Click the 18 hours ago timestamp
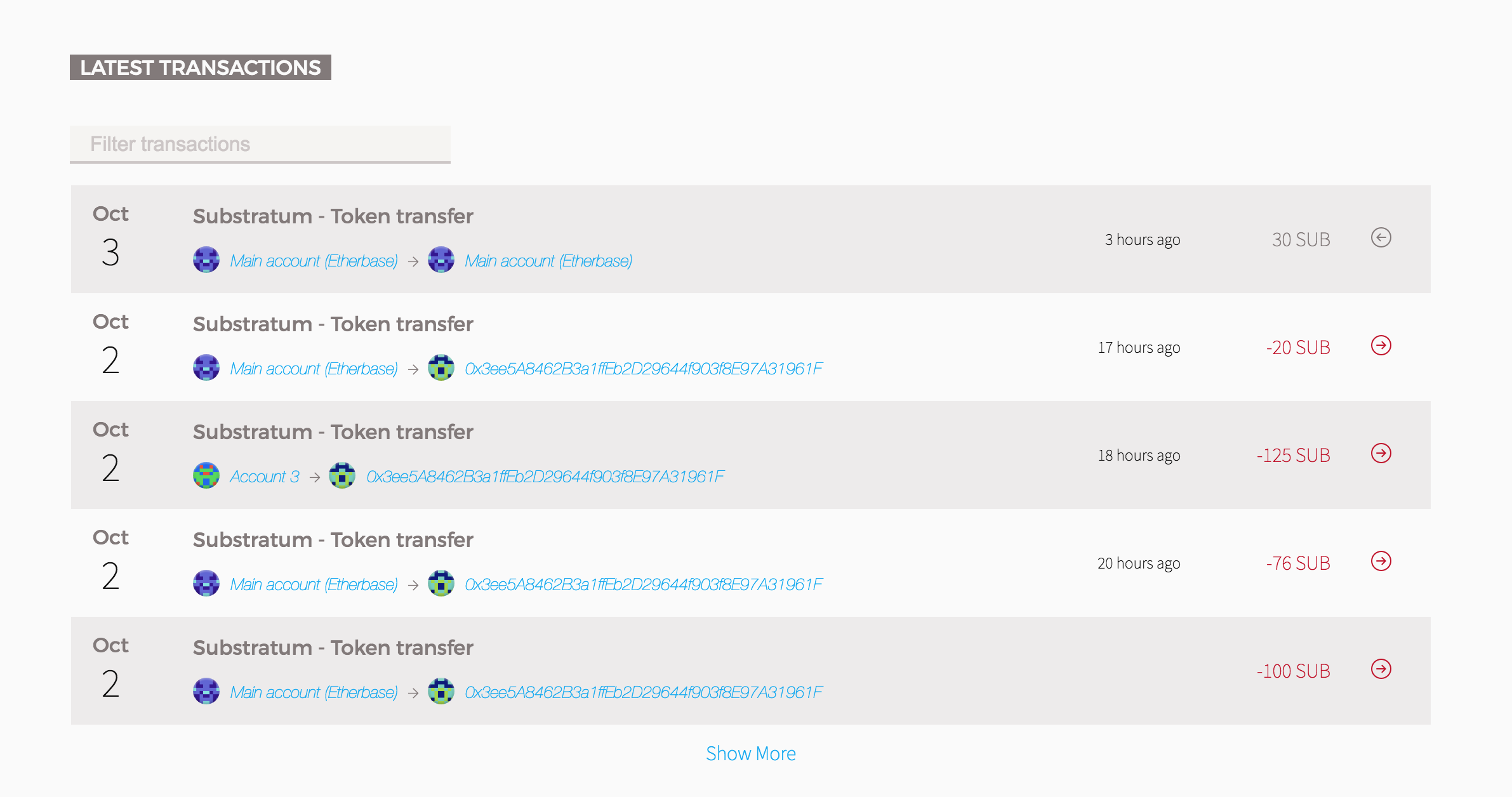The width and height of the screenshot is (1512, 797). 1138,455
